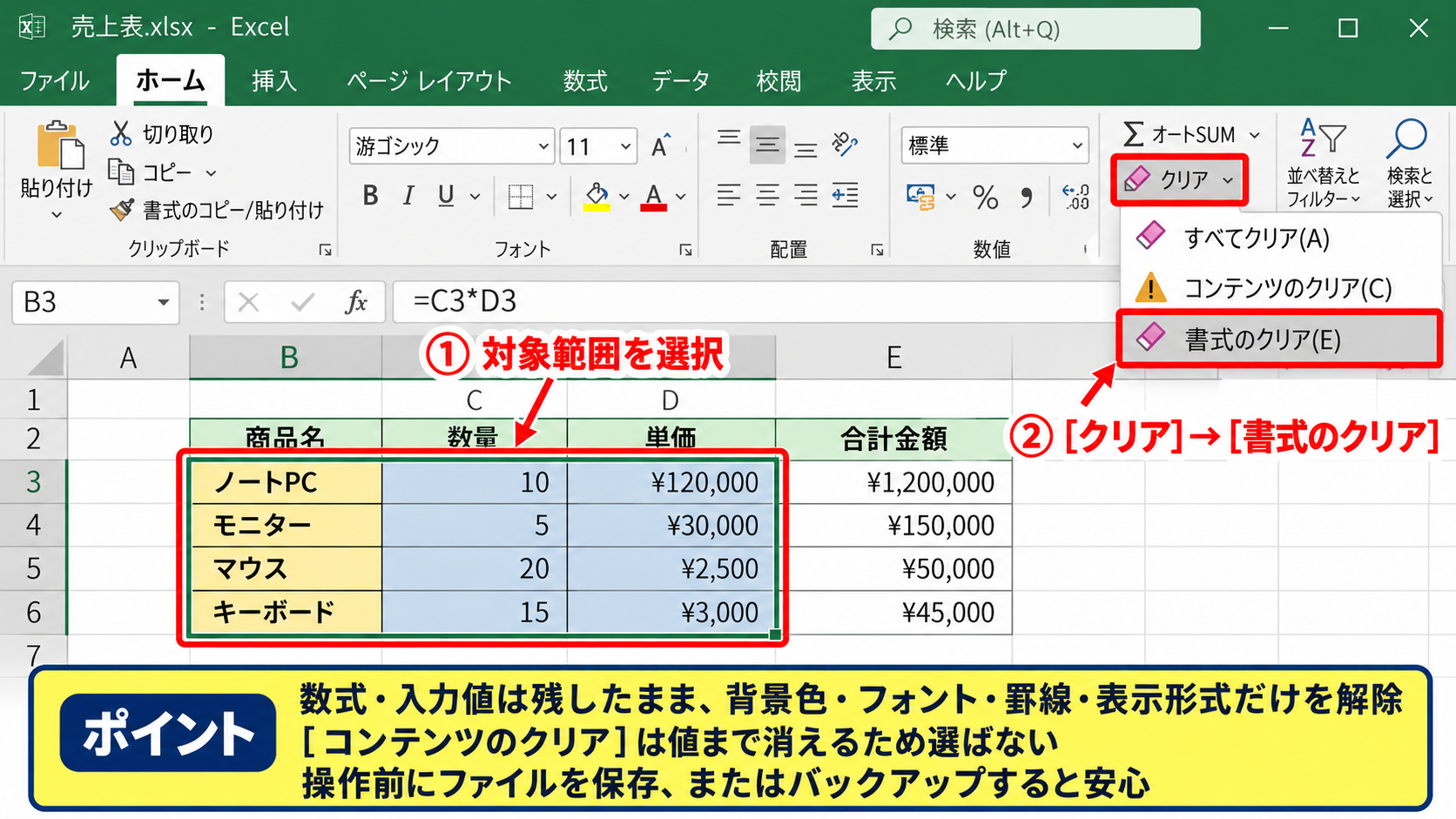This screenshot has height=819, width=1456.
Task: Open the Clipboard group dialog launcher
Action: click(x=325, y=250)
